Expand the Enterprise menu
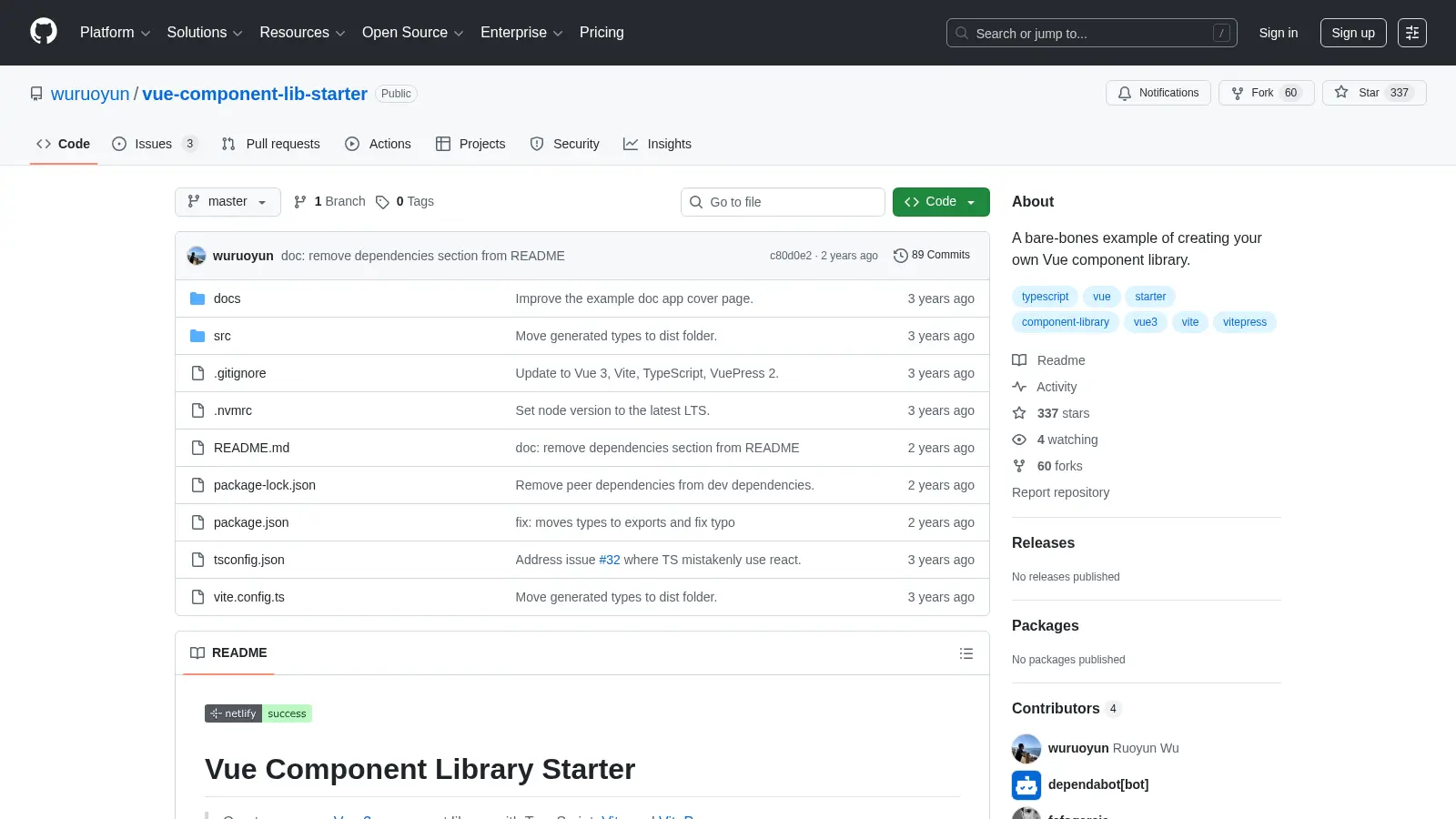 [521, 33]
